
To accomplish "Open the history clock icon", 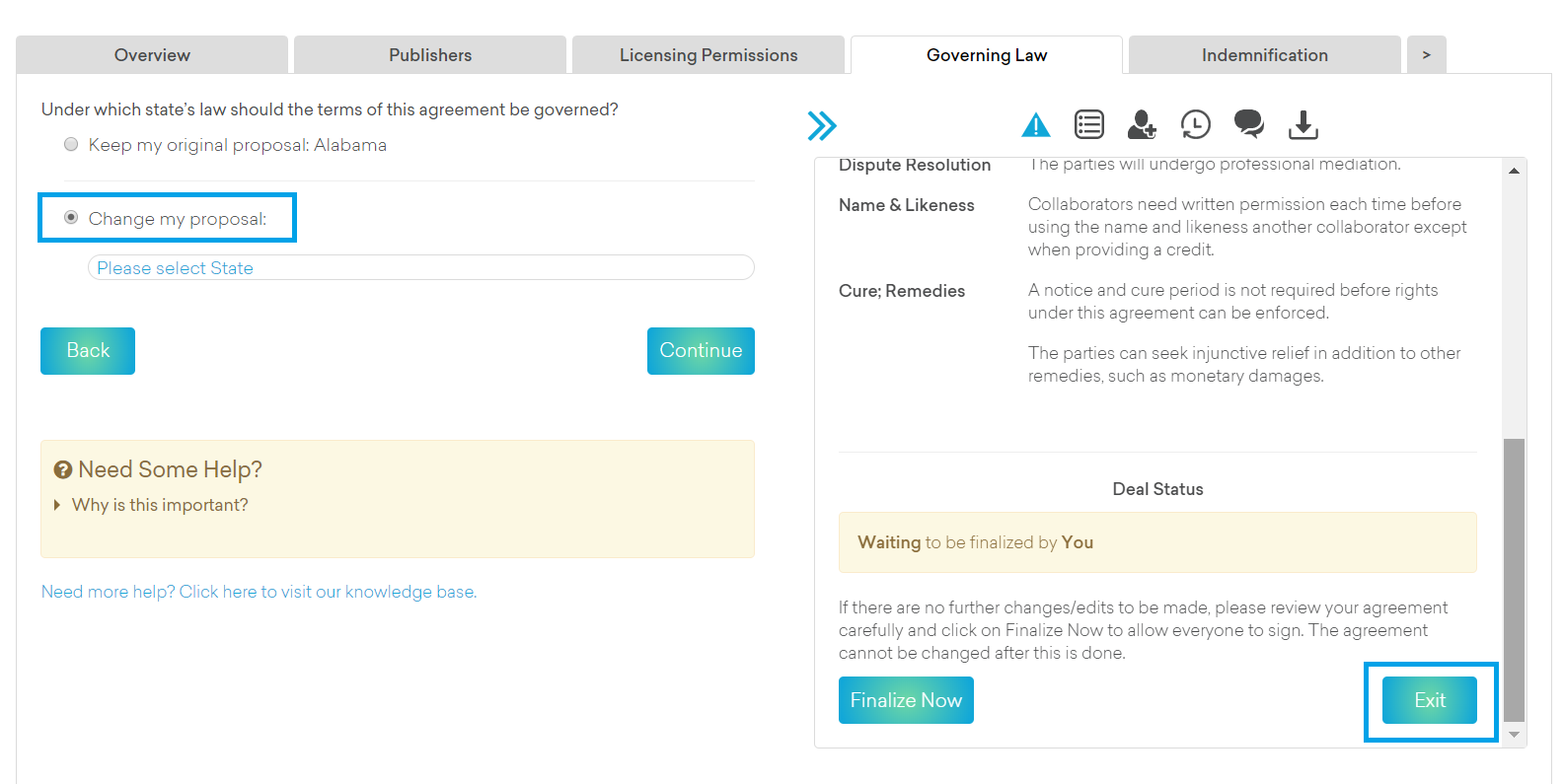I will pyautogui.click(x=1195, y=124).
